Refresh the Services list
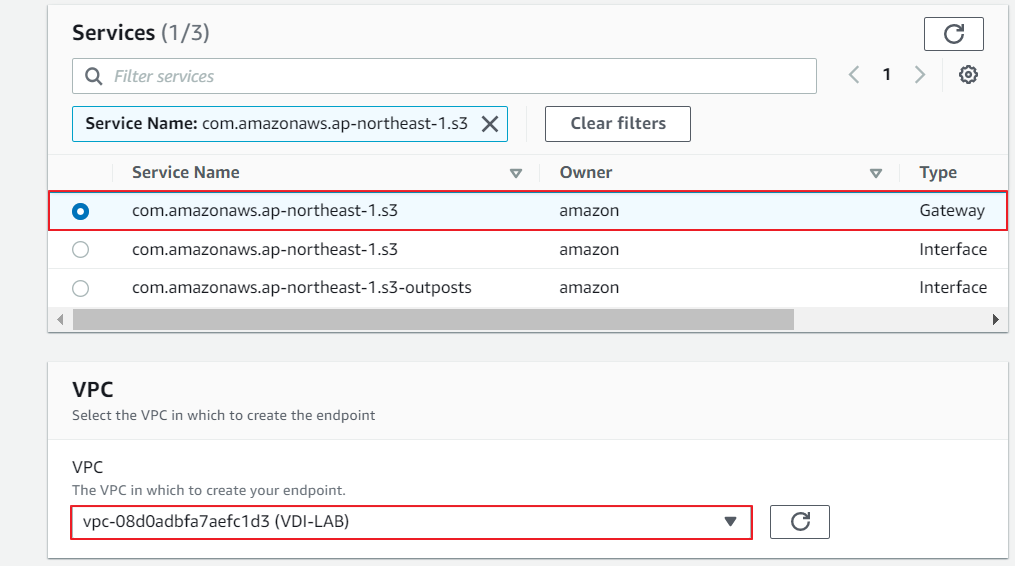1015x566 pixels. [953, 34]
